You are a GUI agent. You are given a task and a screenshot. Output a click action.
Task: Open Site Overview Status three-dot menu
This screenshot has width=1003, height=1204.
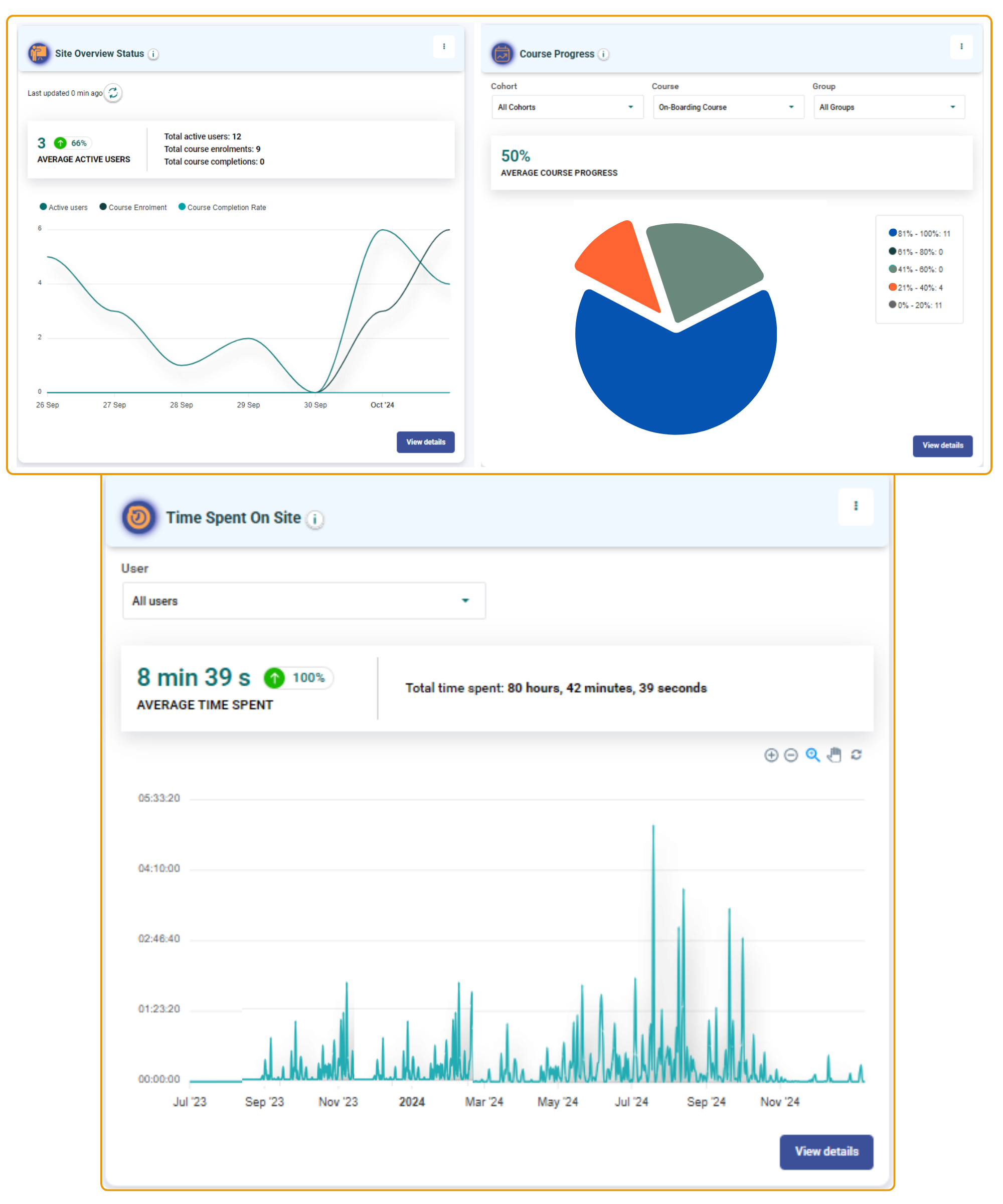[x=444, y=47]
